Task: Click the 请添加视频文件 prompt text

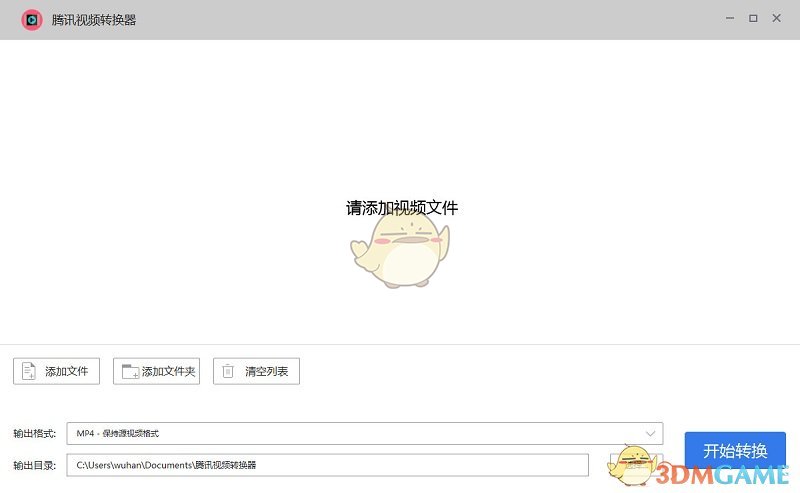Action: click(402, 208)
